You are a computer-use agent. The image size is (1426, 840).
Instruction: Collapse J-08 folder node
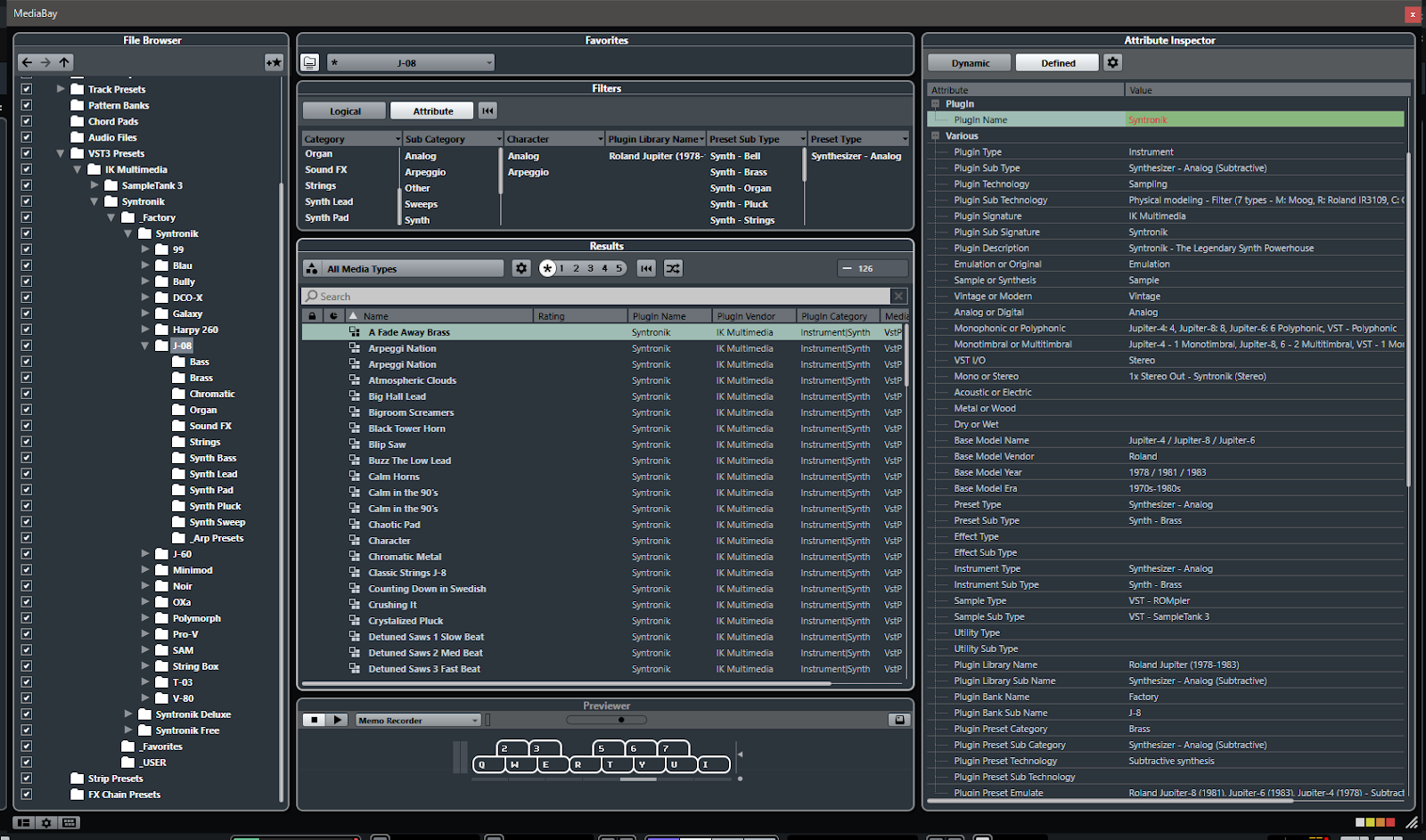[145, 346]
